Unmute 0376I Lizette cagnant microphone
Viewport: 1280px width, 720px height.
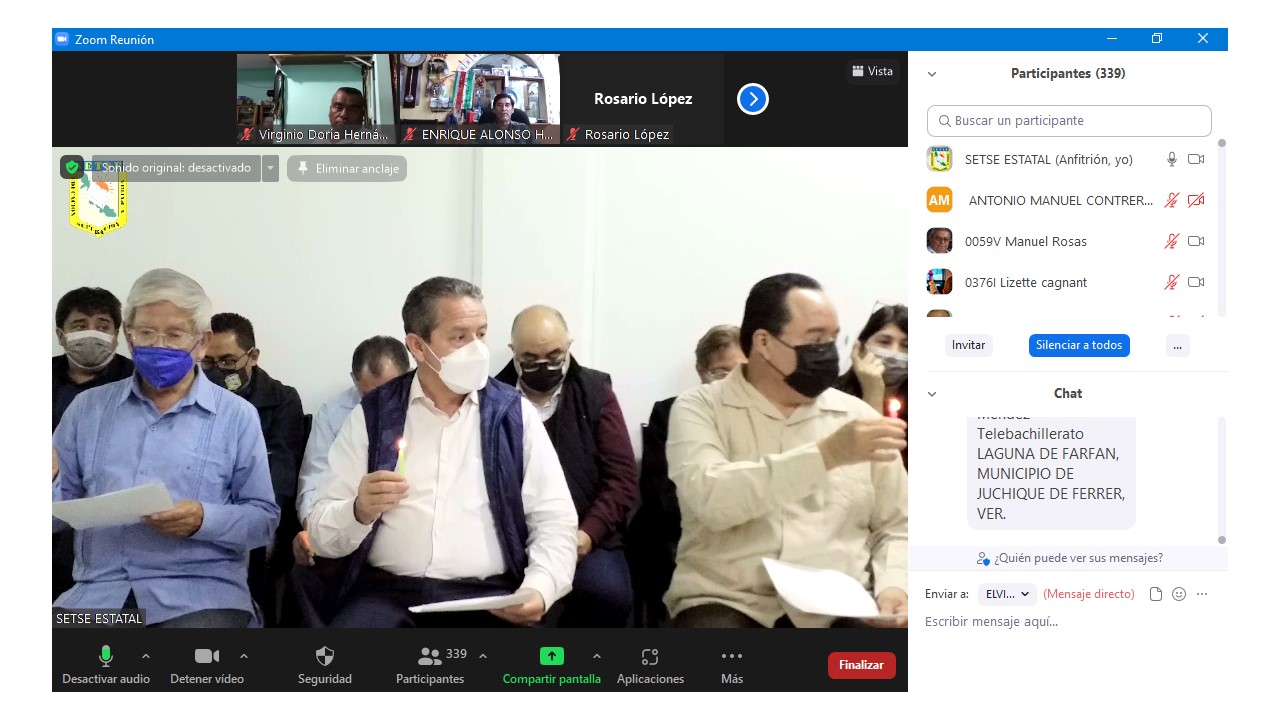[x=1171, y=282]
